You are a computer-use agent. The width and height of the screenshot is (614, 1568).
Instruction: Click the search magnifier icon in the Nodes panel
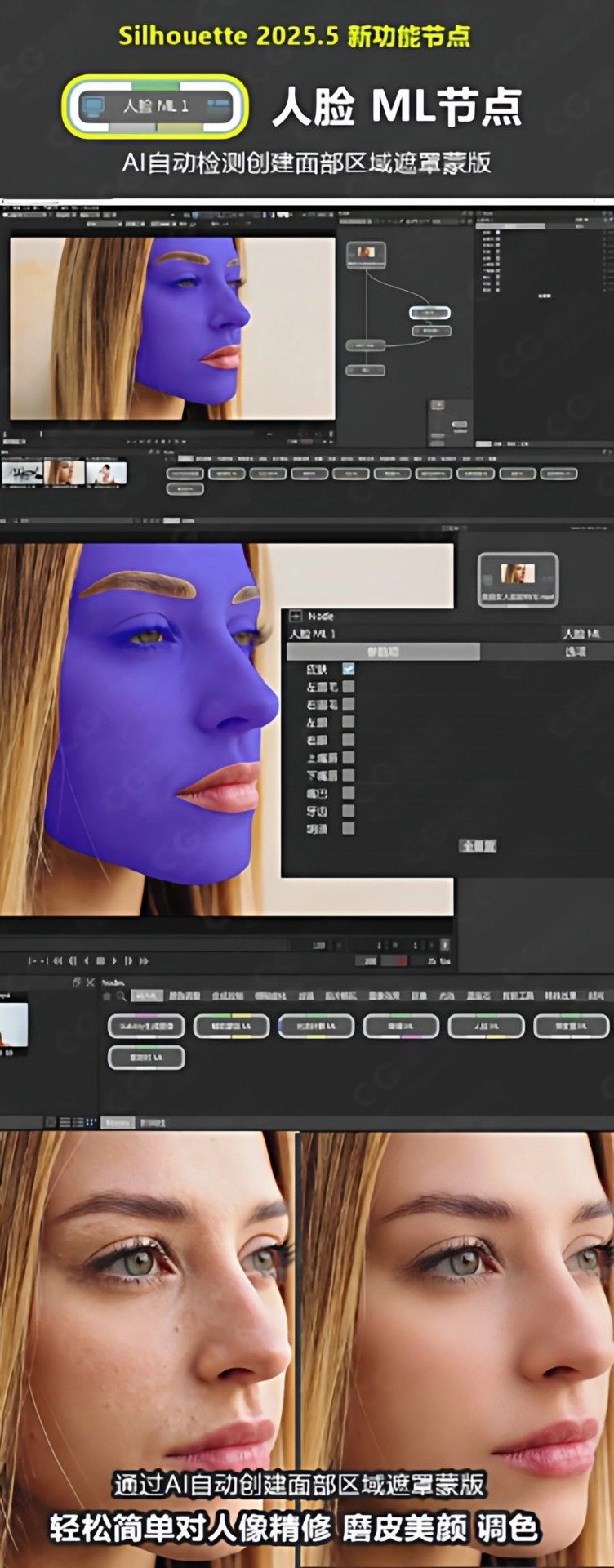[121, 996]
